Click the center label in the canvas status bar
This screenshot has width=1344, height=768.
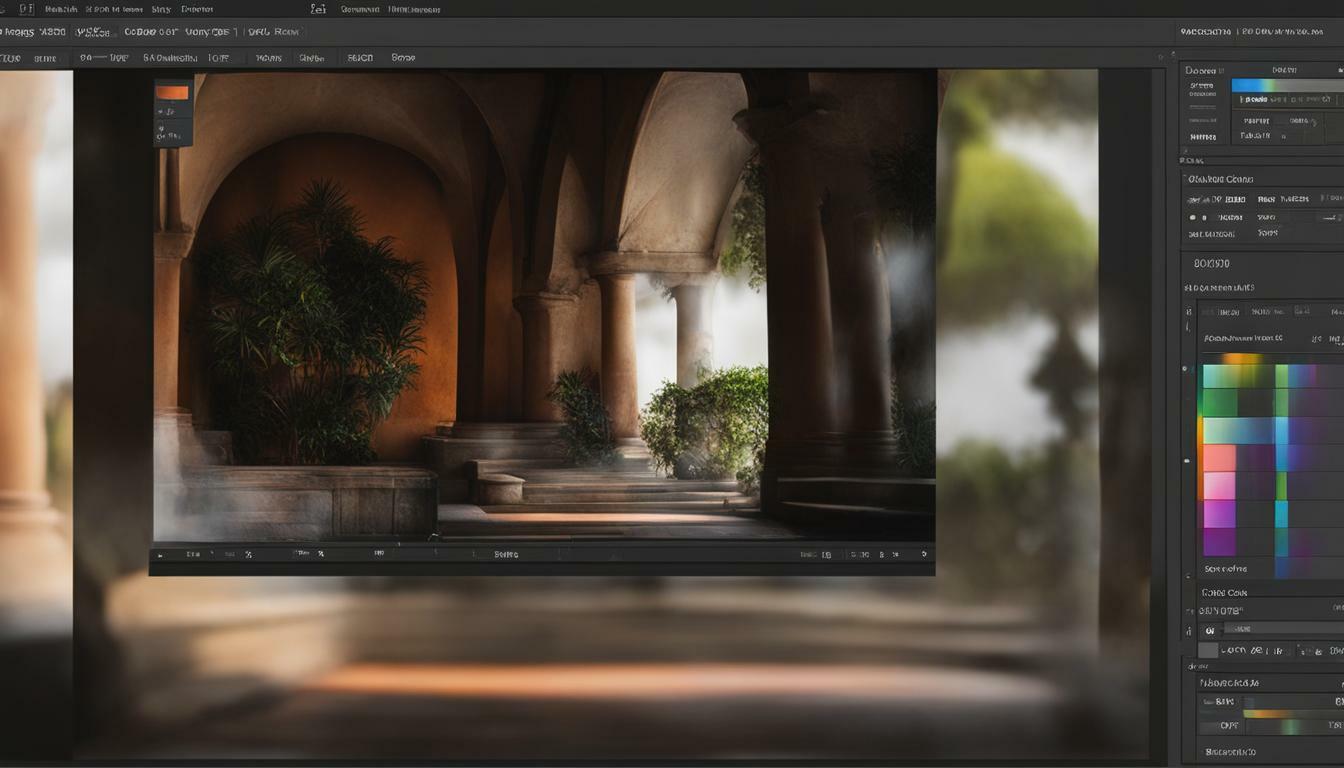[506, 554]
